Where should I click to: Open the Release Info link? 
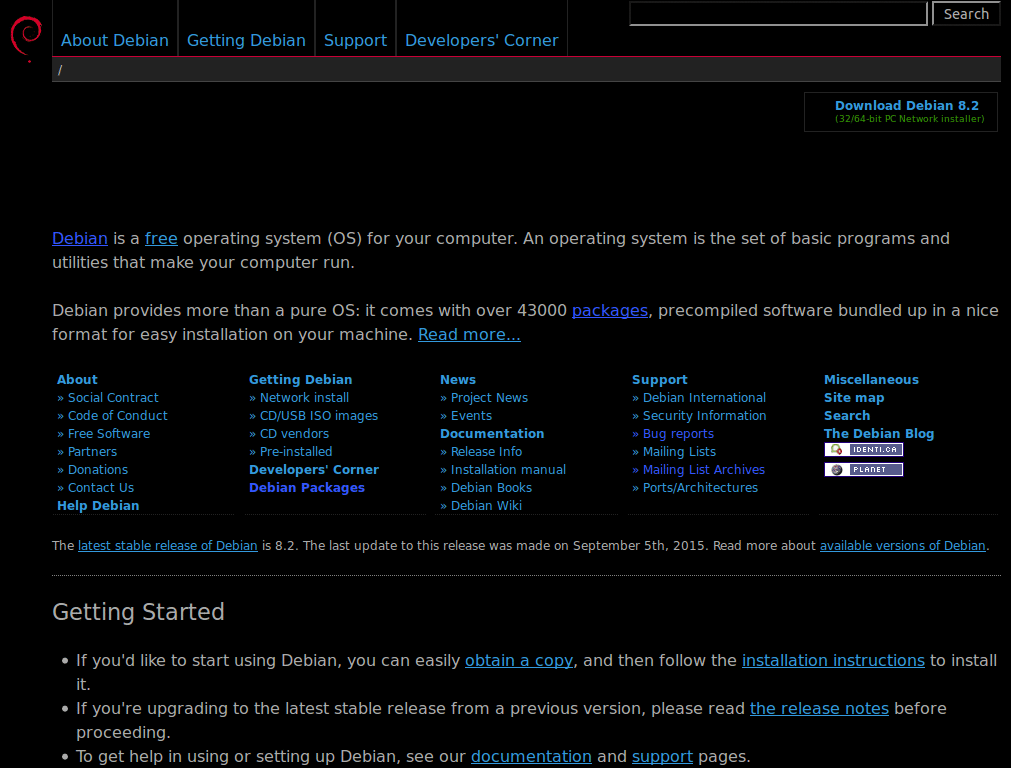tap(486, 451)
